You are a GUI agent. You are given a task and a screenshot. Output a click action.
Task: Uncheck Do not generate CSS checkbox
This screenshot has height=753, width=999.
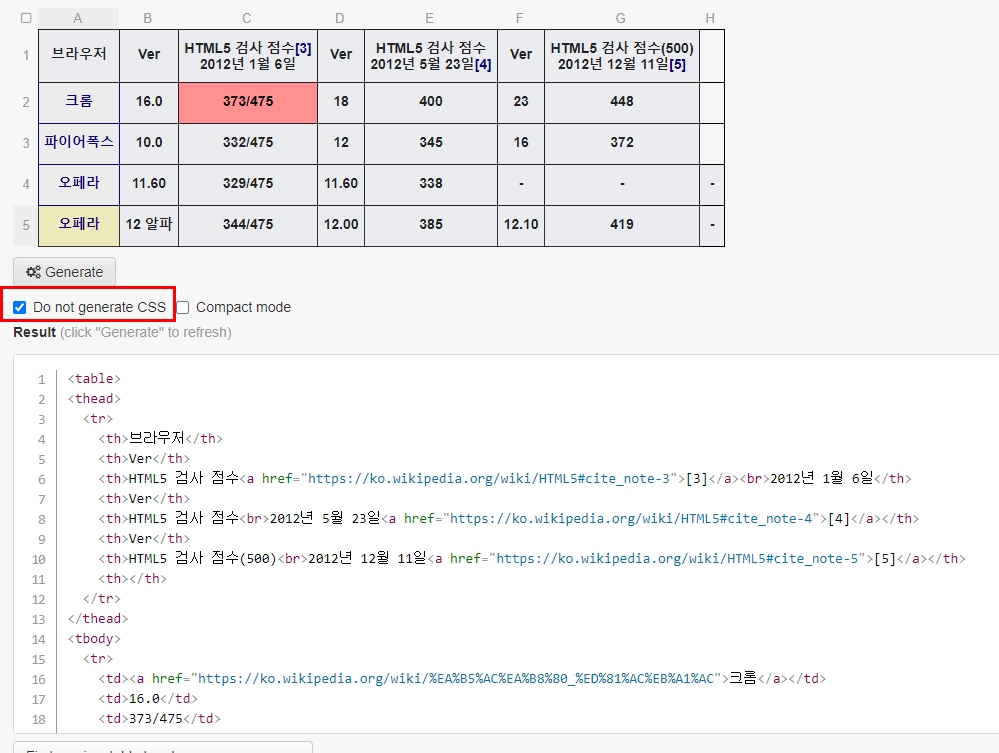pyautogui.click(x=20, y=308)
